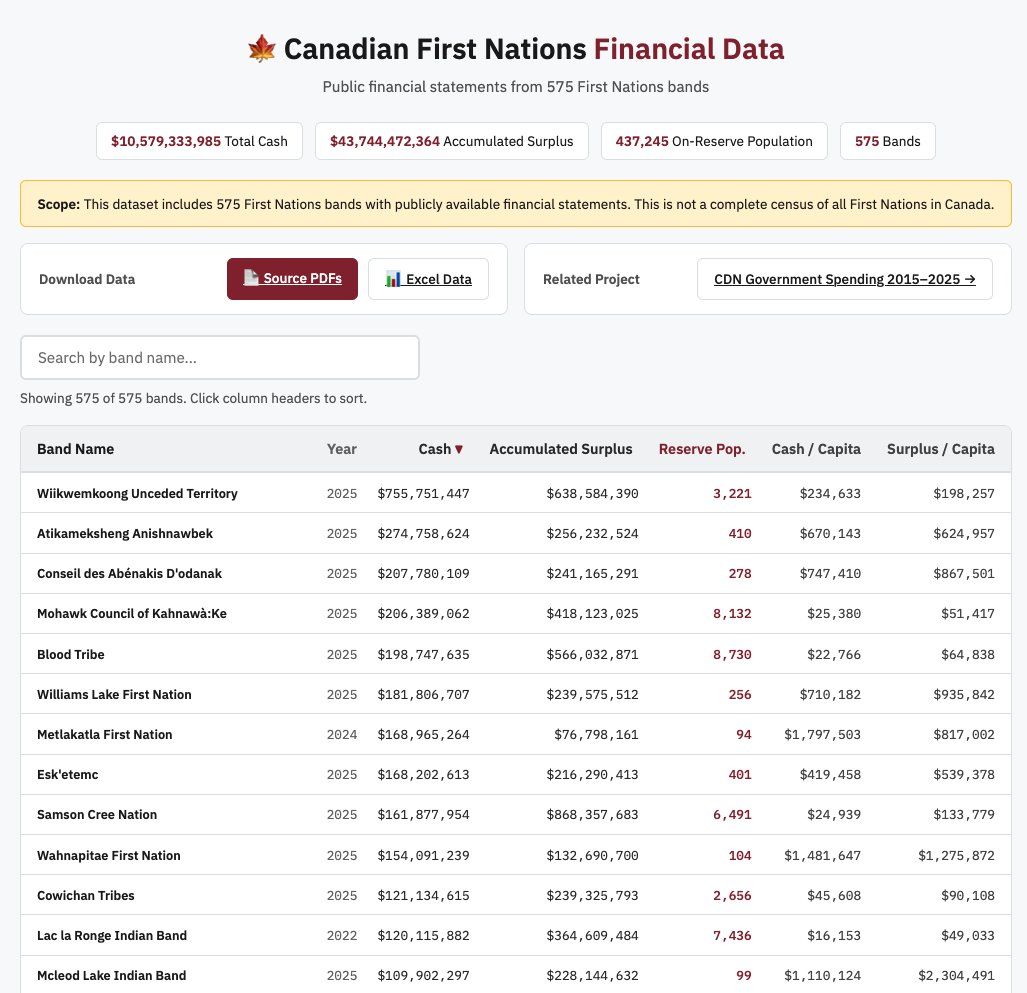Click cash value $274,758,624

tap(423, 533)
